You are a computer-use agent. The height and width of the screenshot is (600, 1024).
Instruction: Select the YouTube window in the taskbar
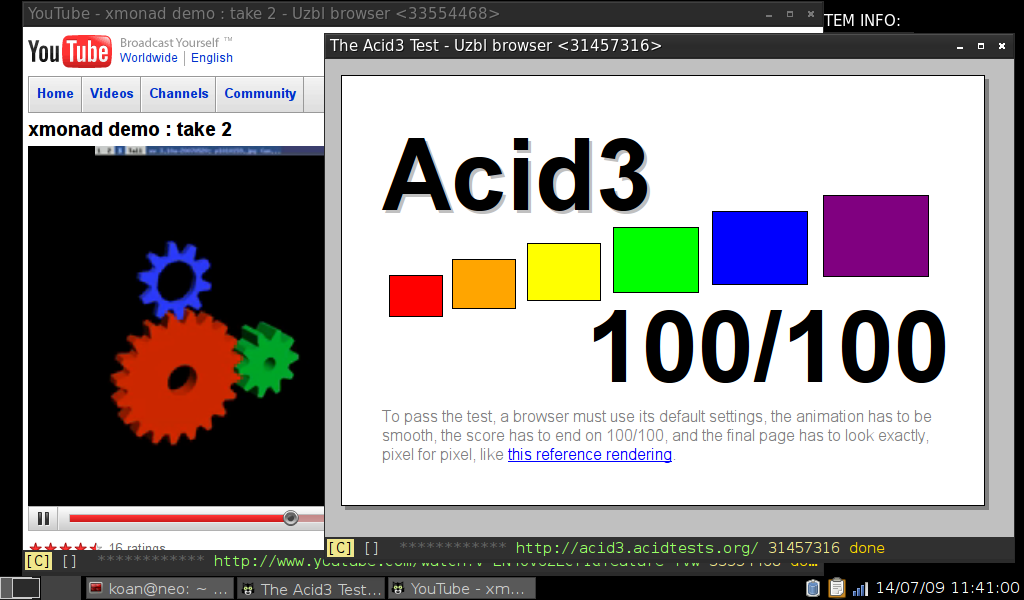pyautogui.click(x=460, y=589)
